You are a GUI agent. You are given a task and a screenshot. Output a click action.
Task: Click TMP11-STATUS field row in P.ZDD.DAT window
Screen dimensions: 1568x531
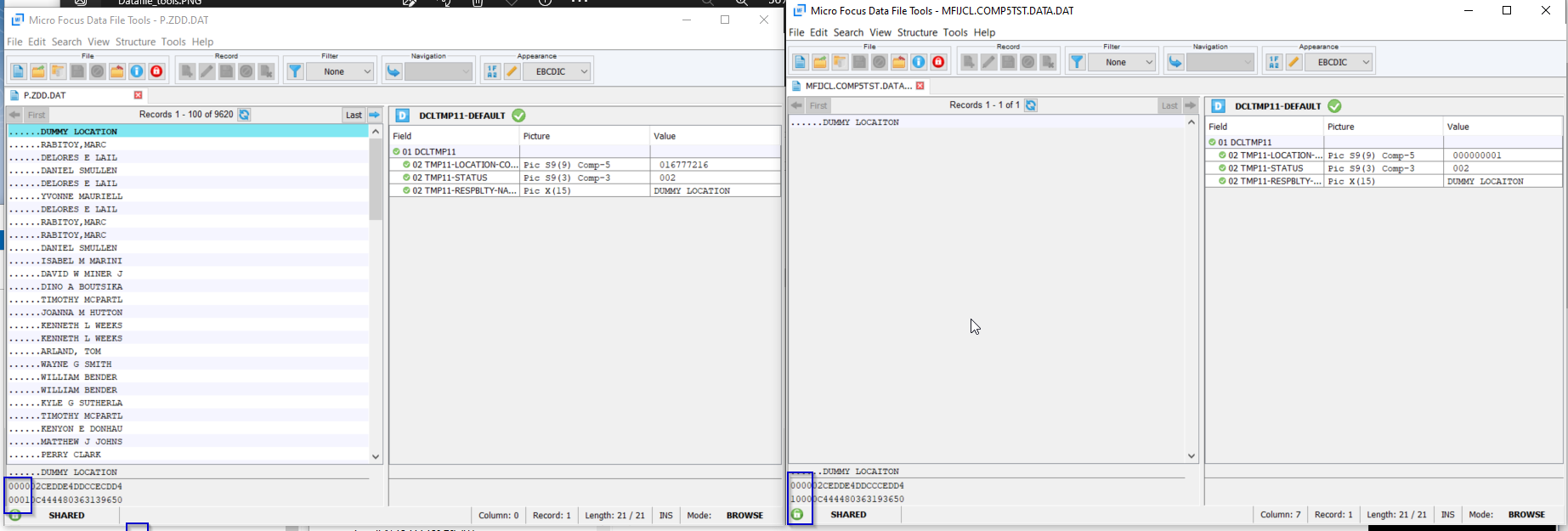[x=585, y=178]
